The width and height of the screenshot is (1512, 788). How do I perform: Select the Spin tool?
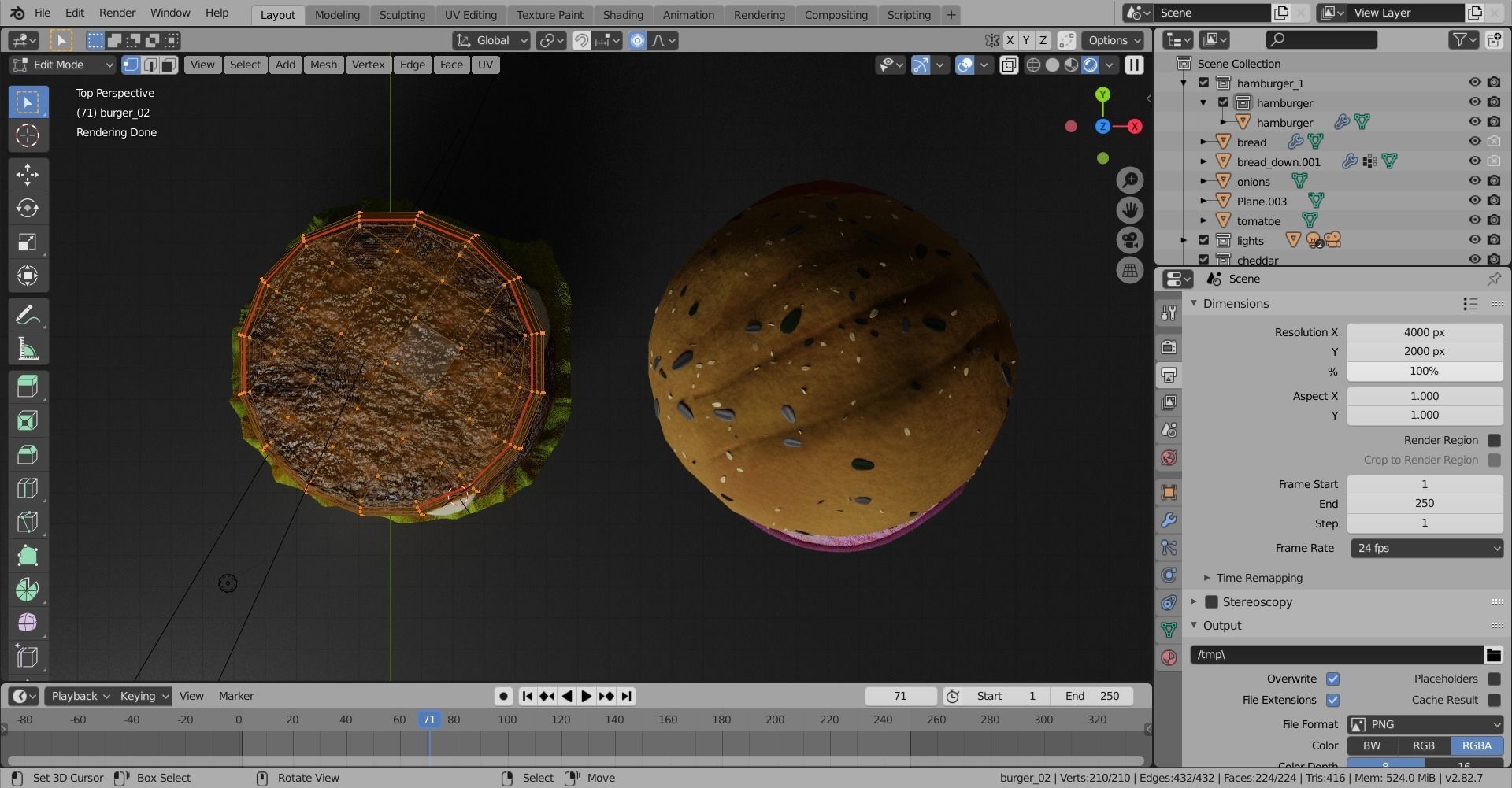[x=28, y=590]
